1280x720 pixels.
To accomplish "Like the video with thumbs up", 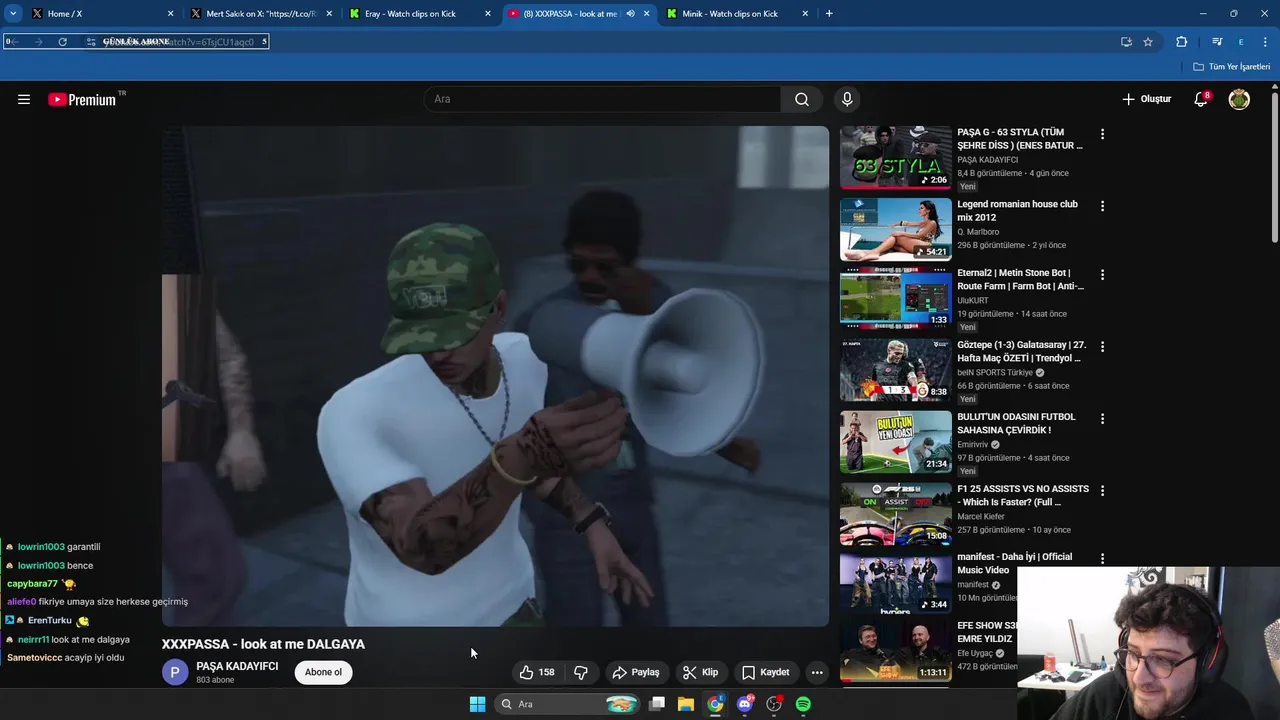I will point(537,672).
